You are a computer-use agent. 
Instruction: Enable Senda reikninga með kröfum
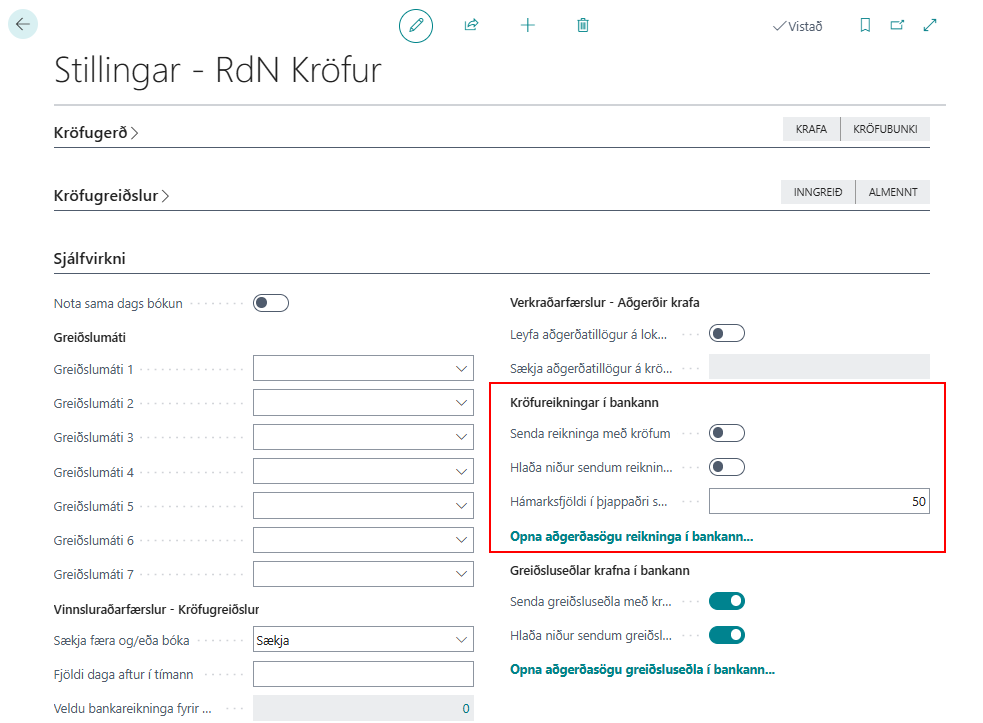tap(727, 433)
